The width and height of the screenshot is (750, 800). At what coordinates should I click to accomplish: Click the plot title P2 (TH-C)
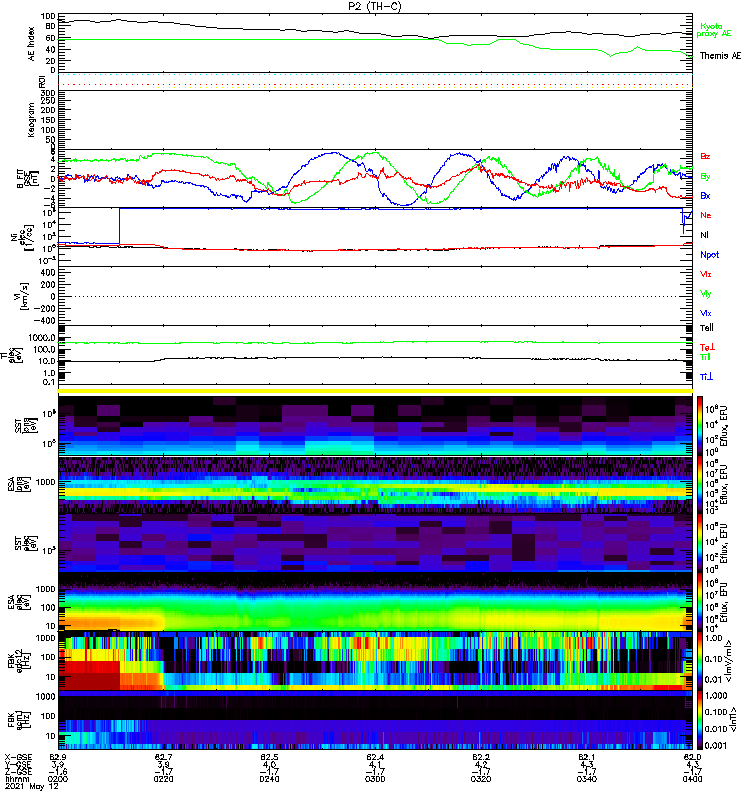[x=374, y=6]
